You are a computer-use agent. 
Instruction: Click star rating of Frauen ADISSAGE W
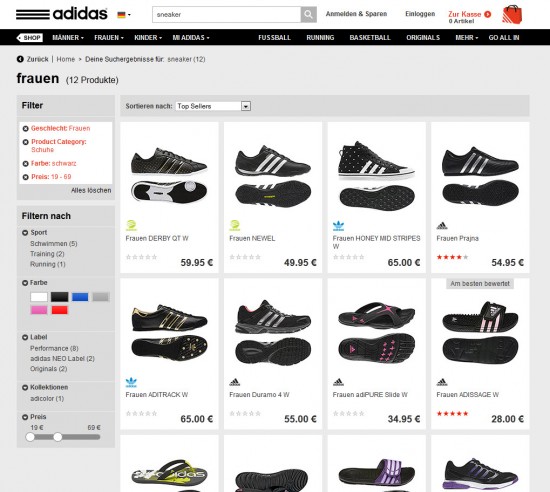coord(452,413)
